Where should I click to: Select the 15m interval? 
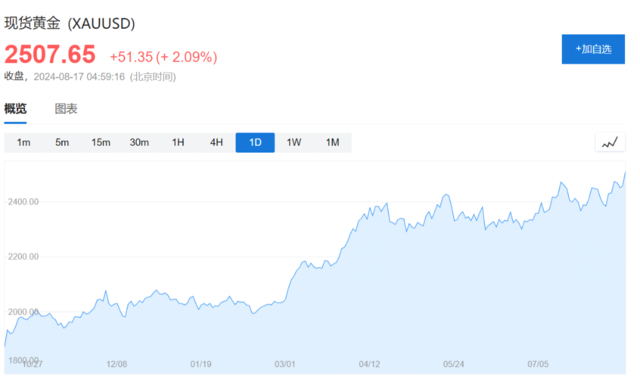point(100,142)
